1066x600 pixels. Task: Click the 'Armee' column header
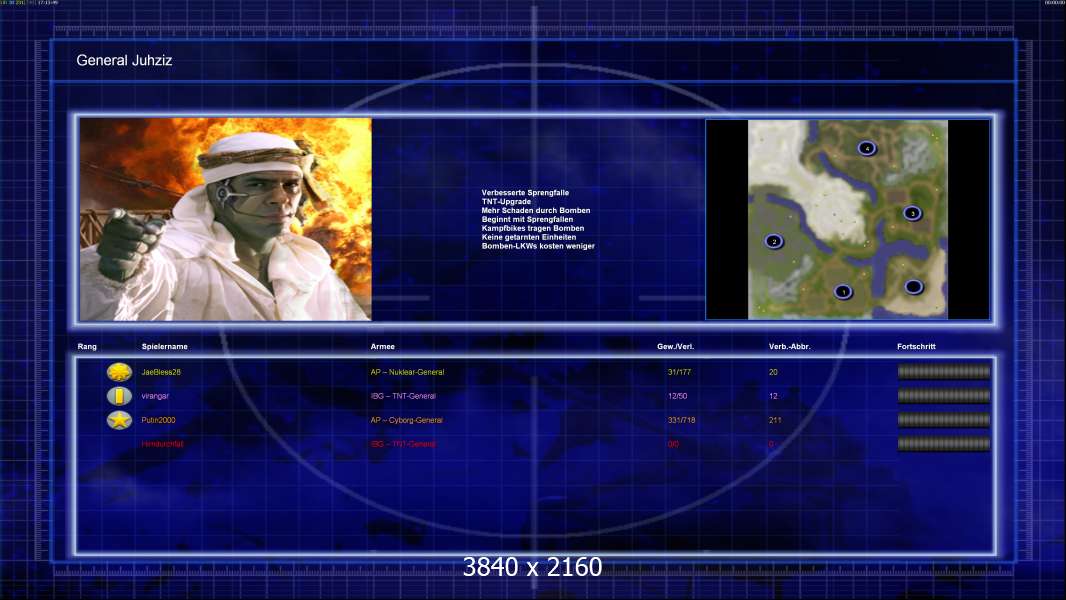383,347
